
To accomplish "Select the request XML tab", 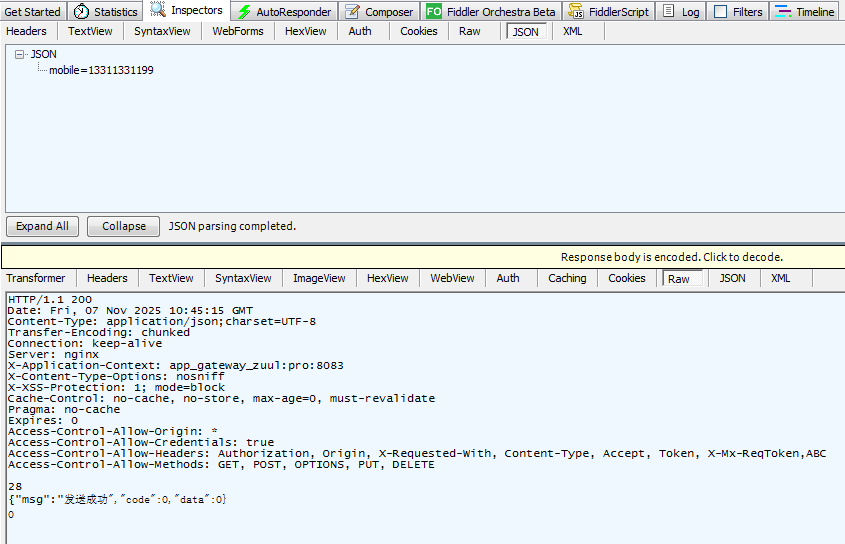I will [572, 31].
